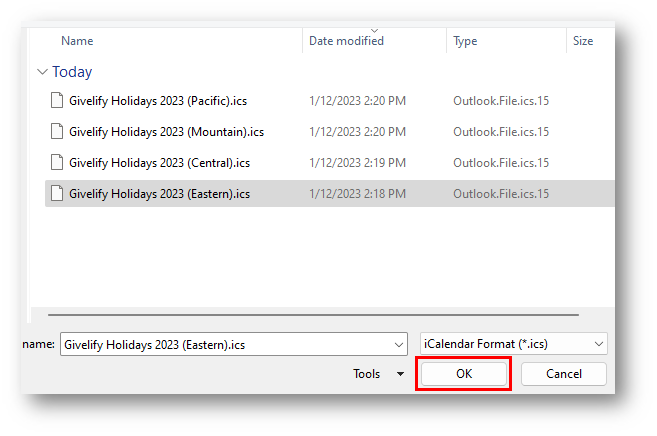Open the file name dropdown arrow
The image size is (657, 436).
398,344
